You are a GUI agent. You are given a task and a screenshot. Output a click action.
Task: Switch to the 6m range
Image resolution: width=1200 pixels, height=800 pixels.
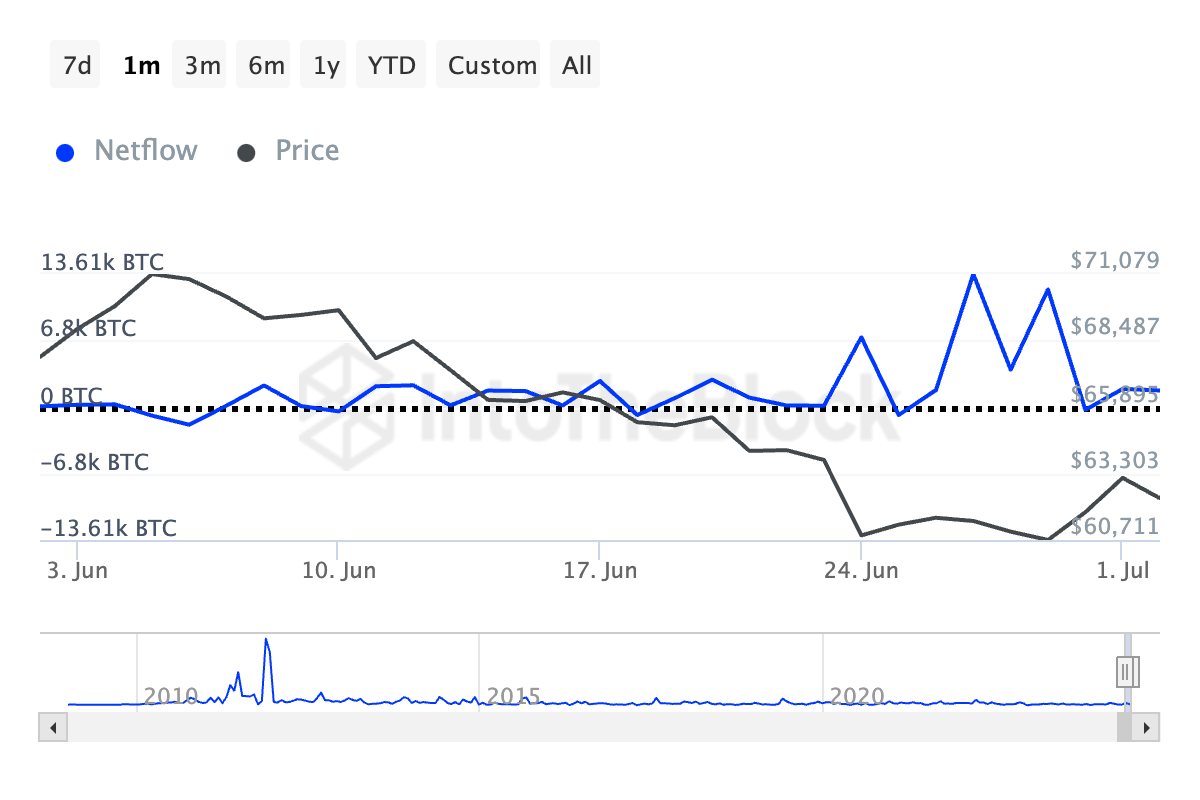point(266,66)
